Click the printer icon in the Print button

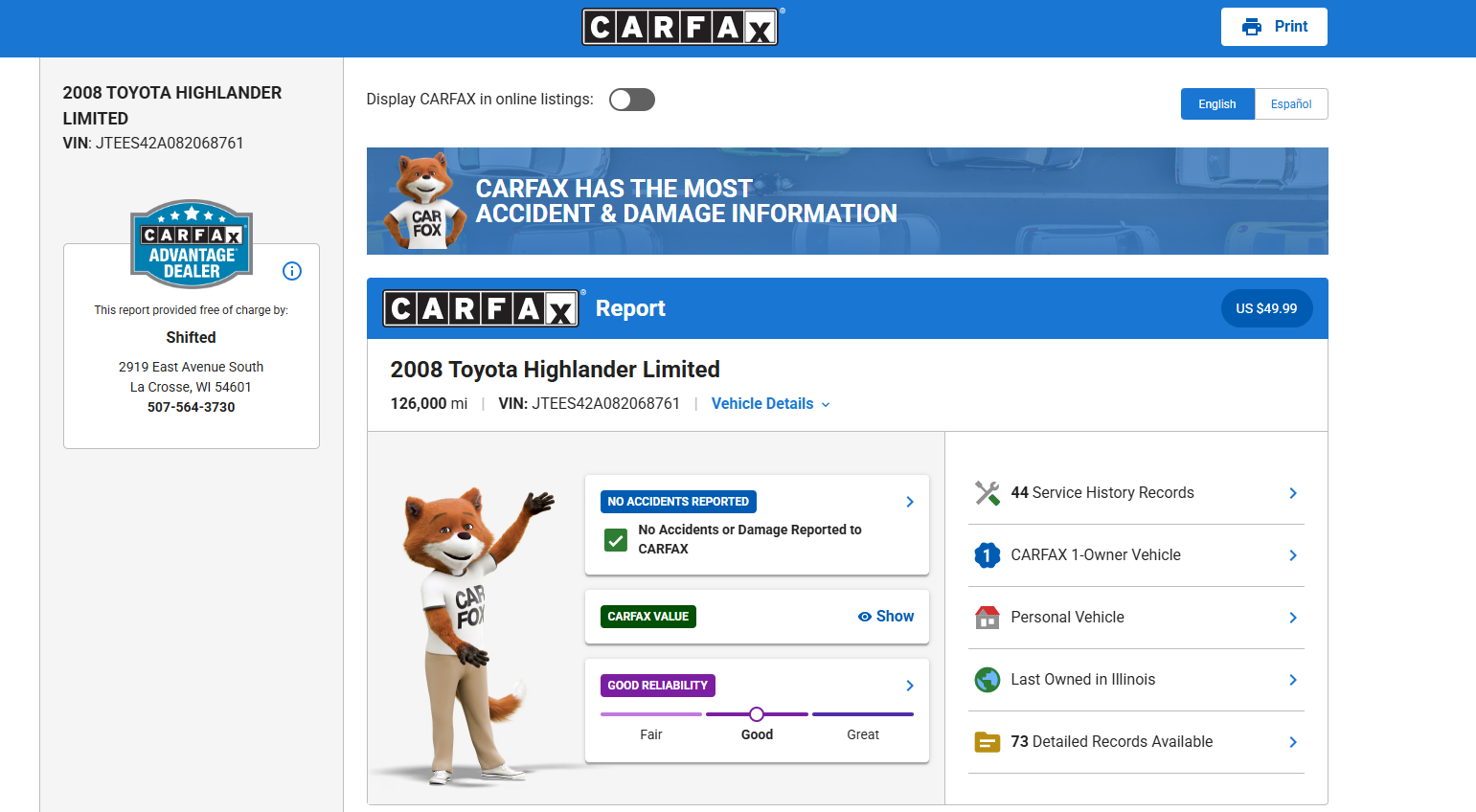pyautogui.click(x=1251, y=27)
